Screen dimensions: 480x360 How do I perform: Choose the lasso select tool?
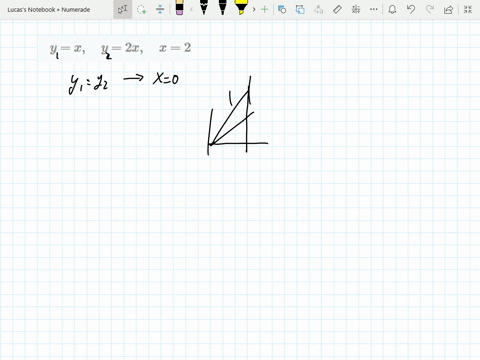click(x=142, y=9)
